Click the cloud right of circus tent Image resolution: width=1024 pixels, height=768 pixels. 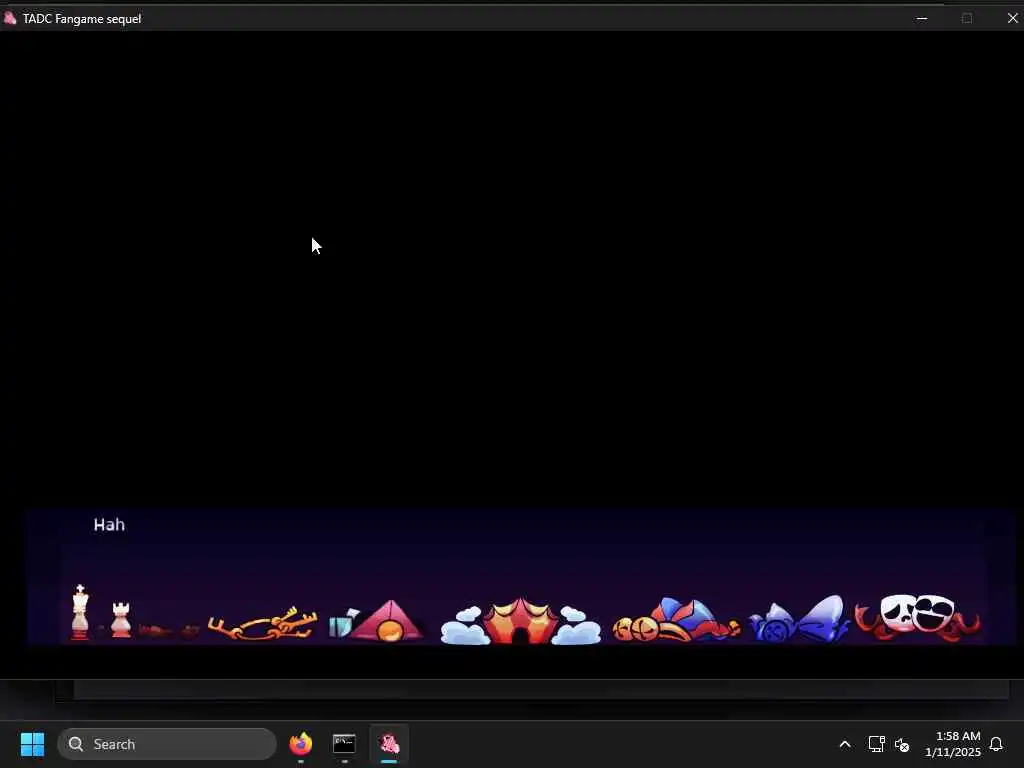(577, 626)
